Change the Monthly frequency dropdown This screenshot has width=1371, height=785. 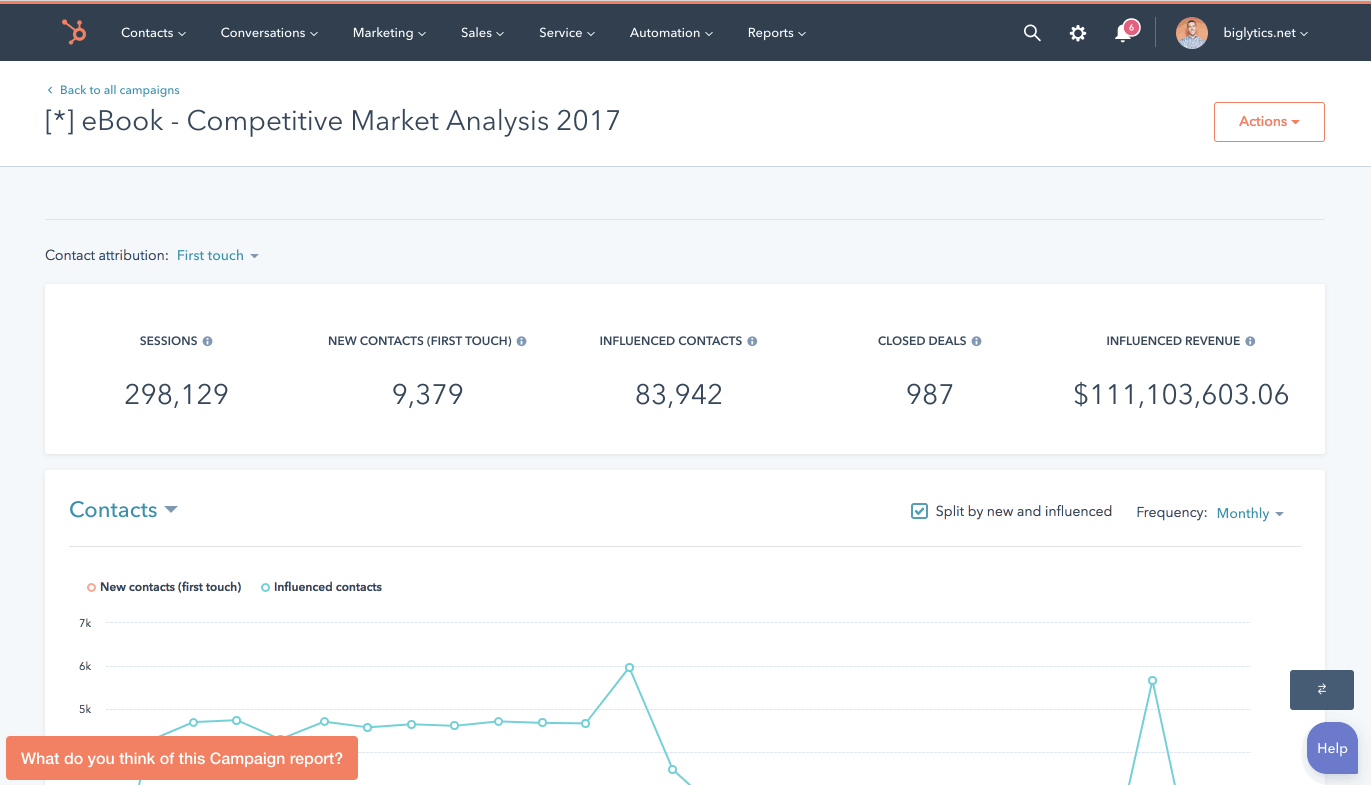(x=1249, y=513)
